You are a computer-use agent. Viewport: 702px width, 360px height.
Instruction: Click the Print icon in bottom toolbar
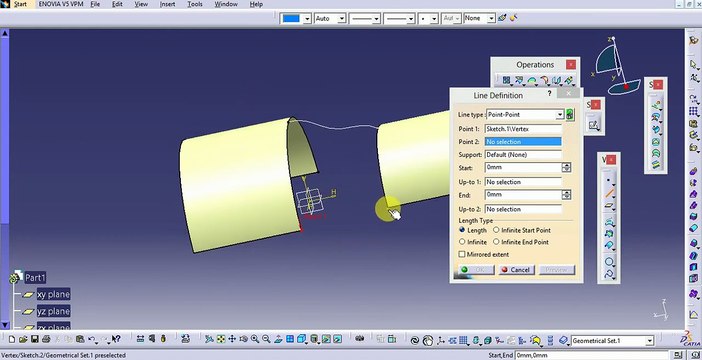click(46, 339)
